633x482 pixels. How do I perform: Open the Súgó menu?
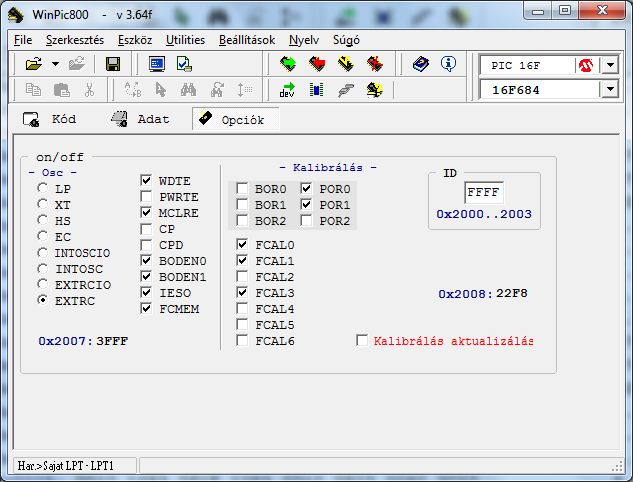(346, 40)
